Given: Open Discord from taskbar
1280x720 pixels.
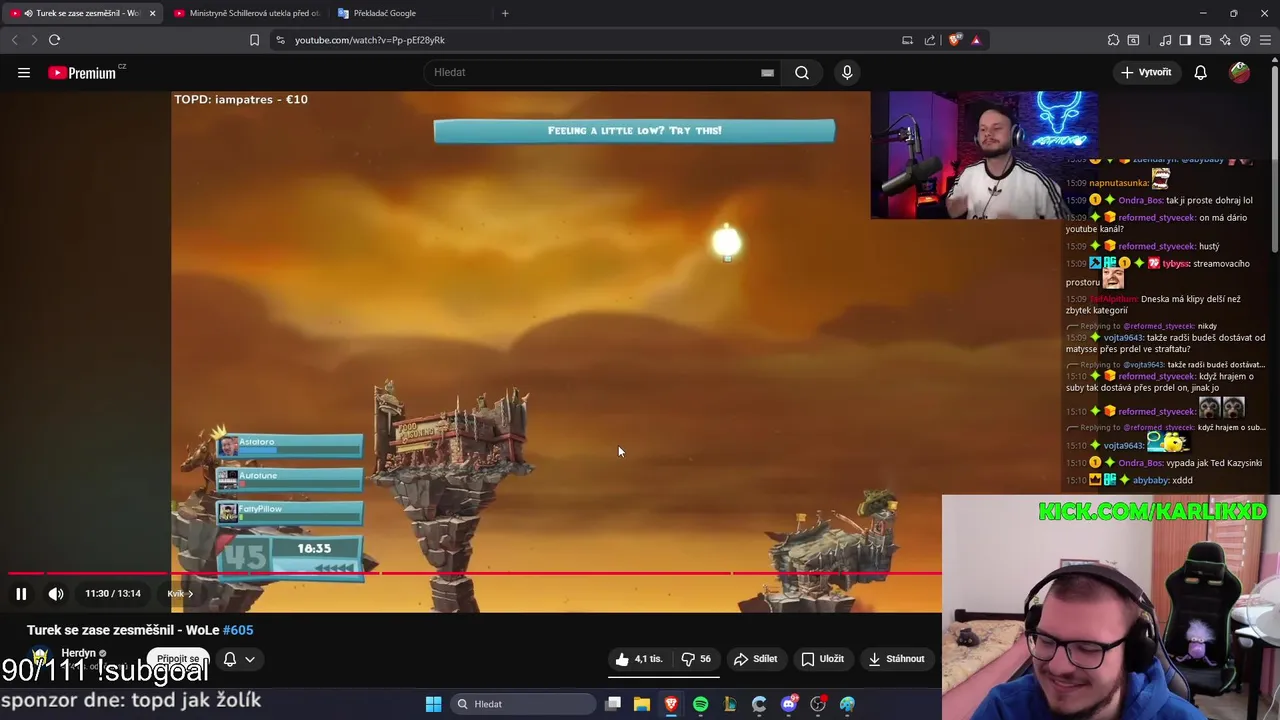Looking at the screenshot, I should 789,704.
